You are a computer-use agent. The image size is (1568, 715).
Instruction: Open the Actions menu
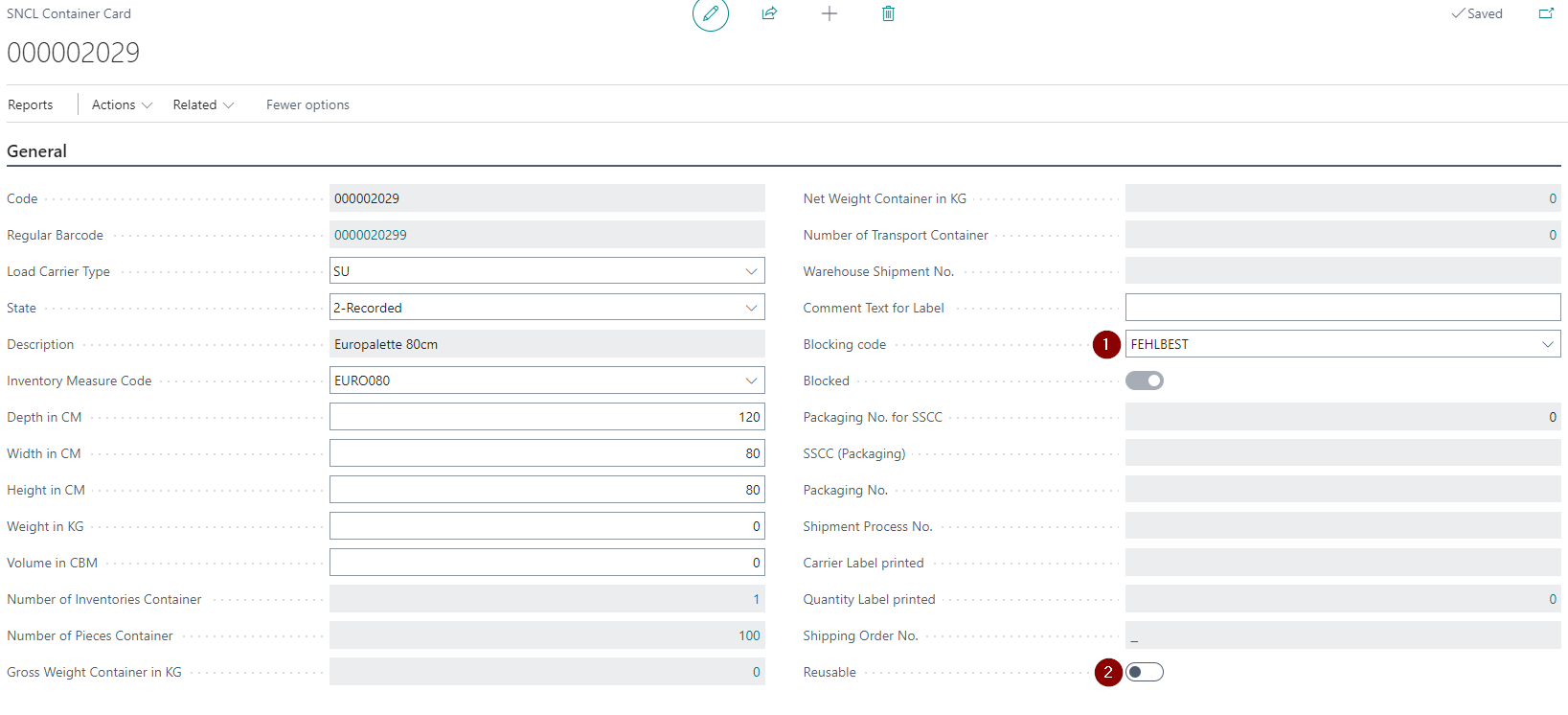tap(122, 104)
